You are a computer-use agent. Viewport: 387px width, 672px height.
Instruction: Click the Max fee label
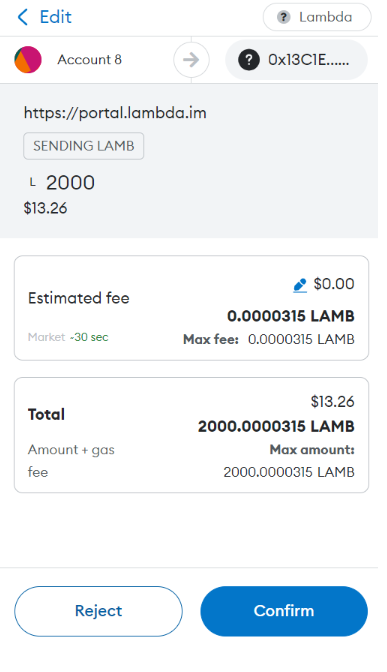210,339
